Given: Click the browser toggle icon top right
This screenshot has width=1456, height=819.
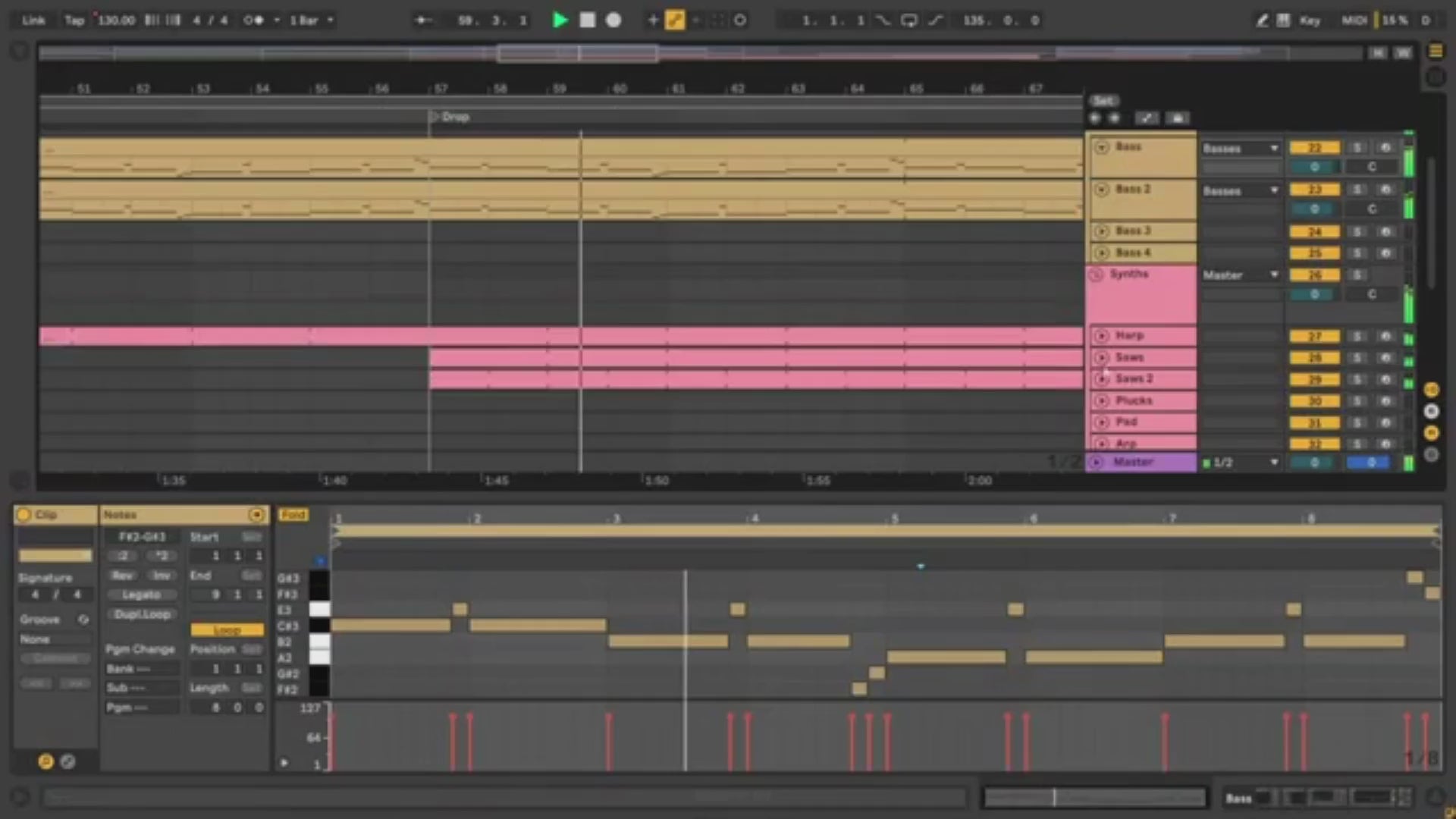Looking at the screenshot, I should coord(1436,51).
